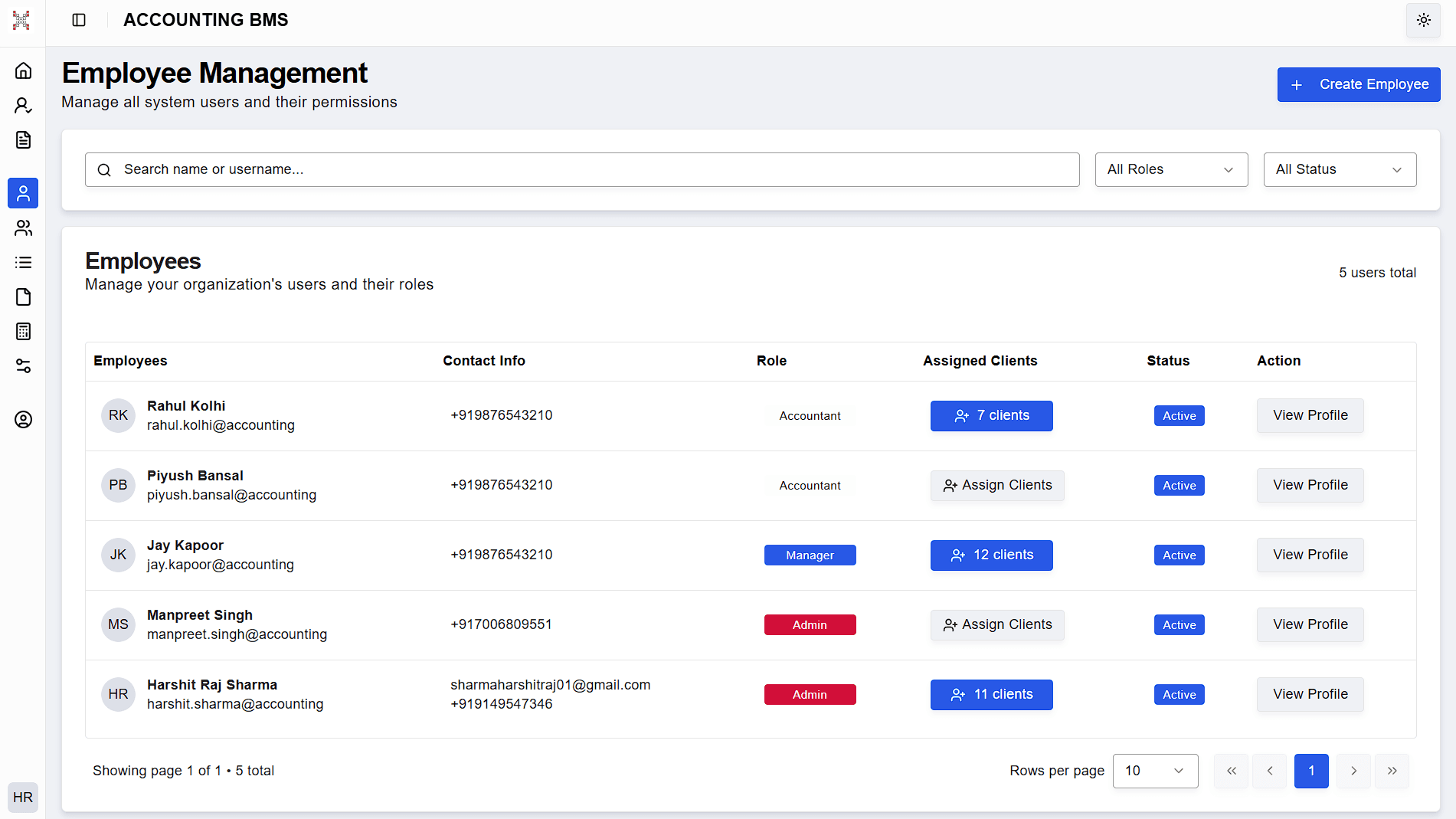Select page 1 in the pagination bar
The width and height of the screenshot is (1456, 819).
pos(1311,771)
